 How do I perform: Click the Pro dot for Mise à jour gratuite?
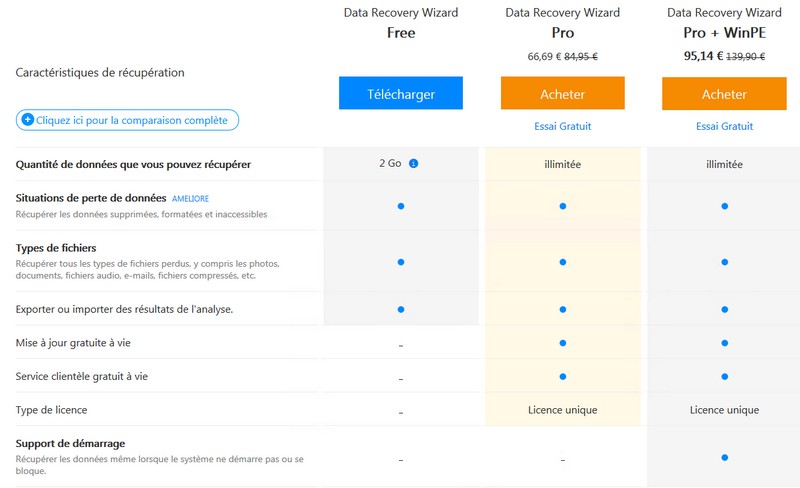563,343
